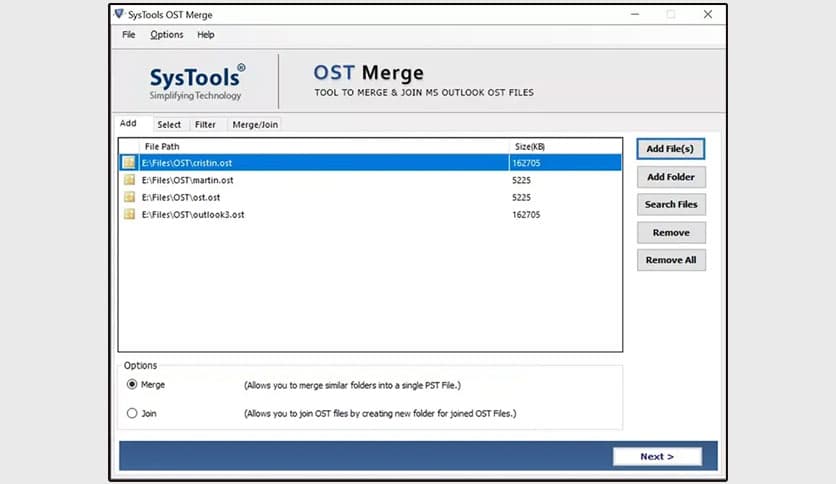Image resolution: width=836 pixels, height=484 pixels.
Task: Click the File Path column header
Action: tap(324, 146)
